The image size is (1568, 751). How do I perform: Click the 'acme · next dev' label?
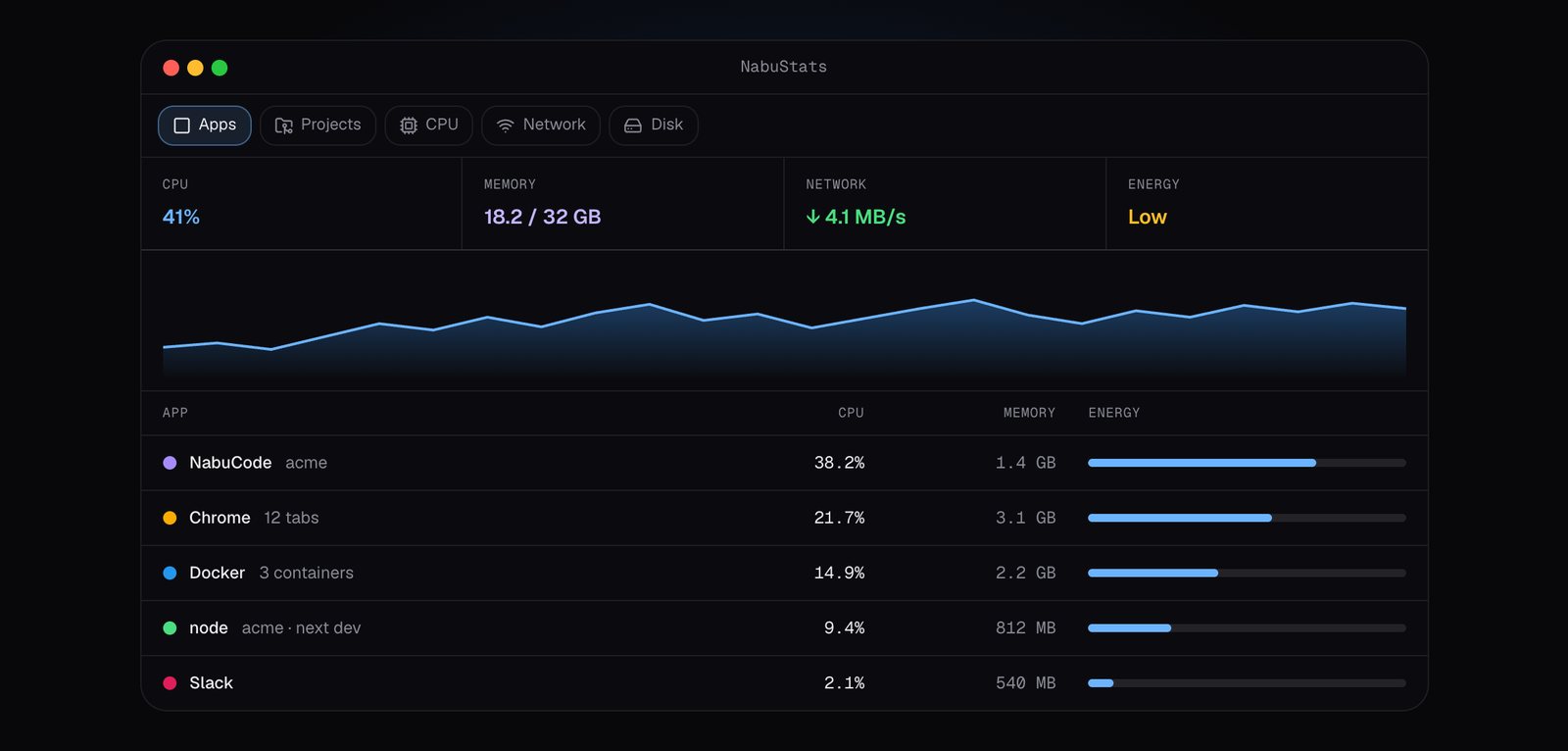click(x=301, y=627)
